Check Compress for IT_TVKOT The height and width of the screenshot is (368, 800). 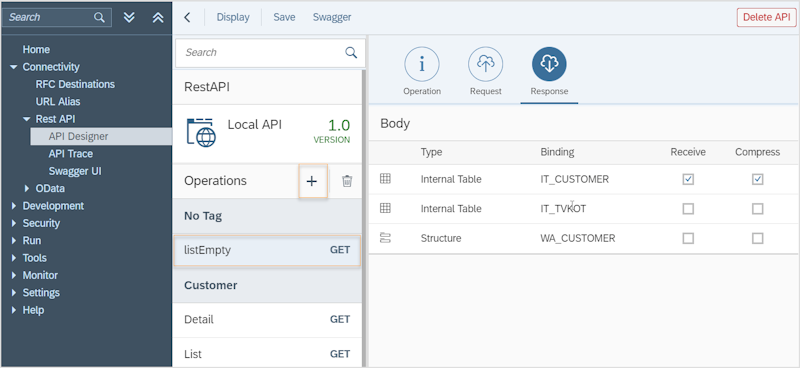pos(758,209)
